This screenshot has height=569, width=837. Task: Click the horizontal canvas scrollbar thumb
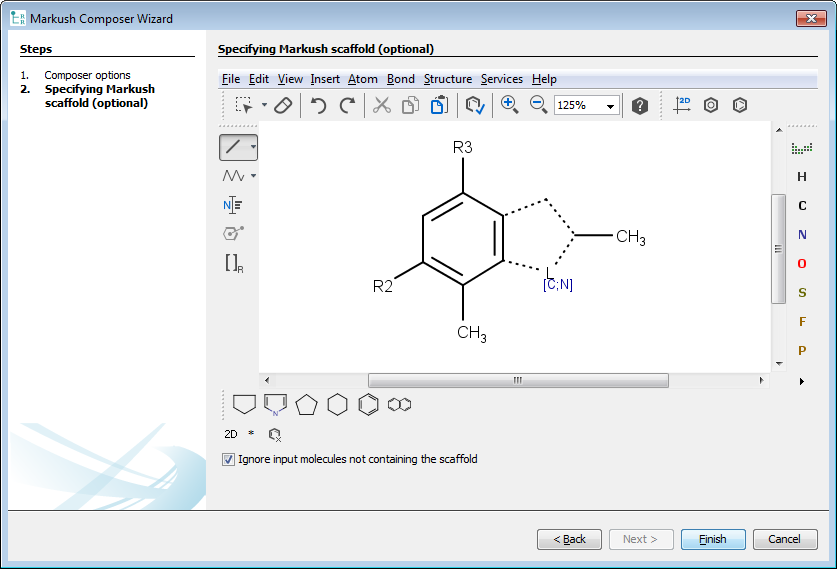[x=518, y=380]
